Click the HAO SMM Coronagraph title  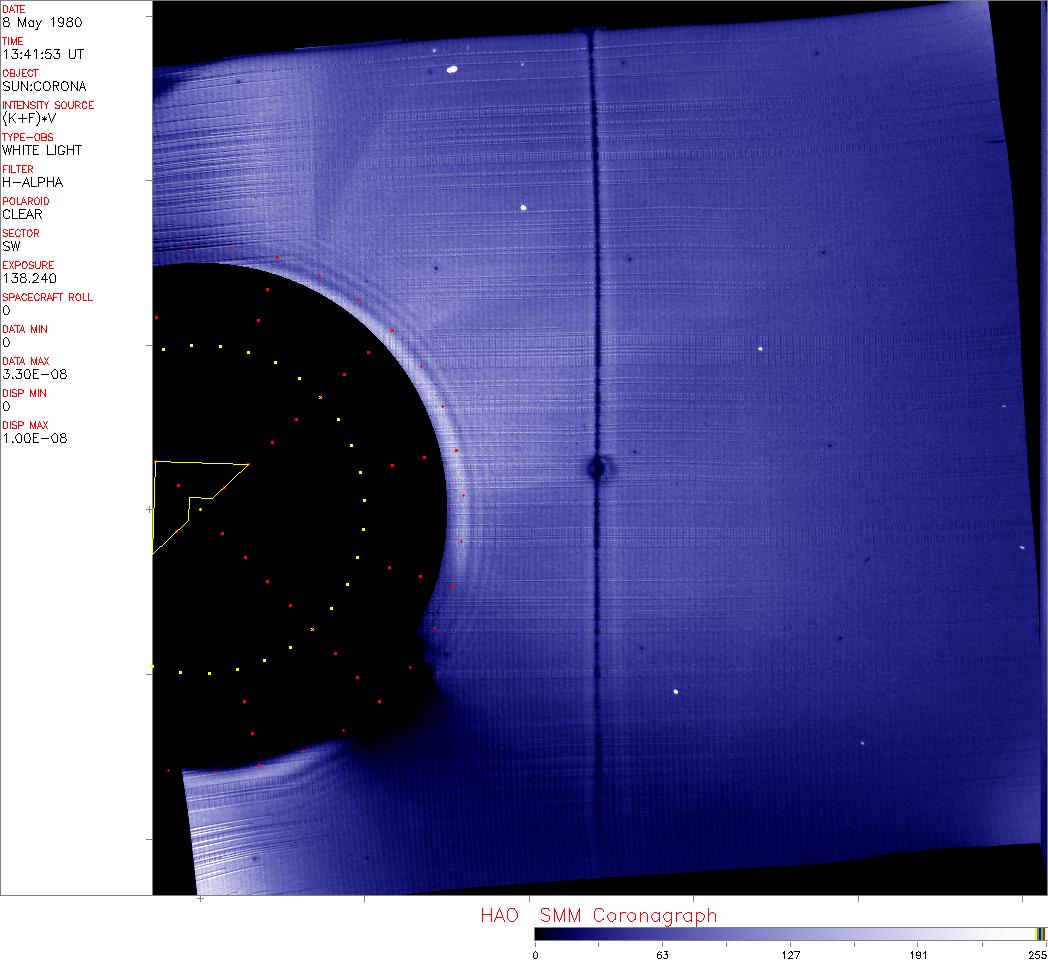click(598, 915)
